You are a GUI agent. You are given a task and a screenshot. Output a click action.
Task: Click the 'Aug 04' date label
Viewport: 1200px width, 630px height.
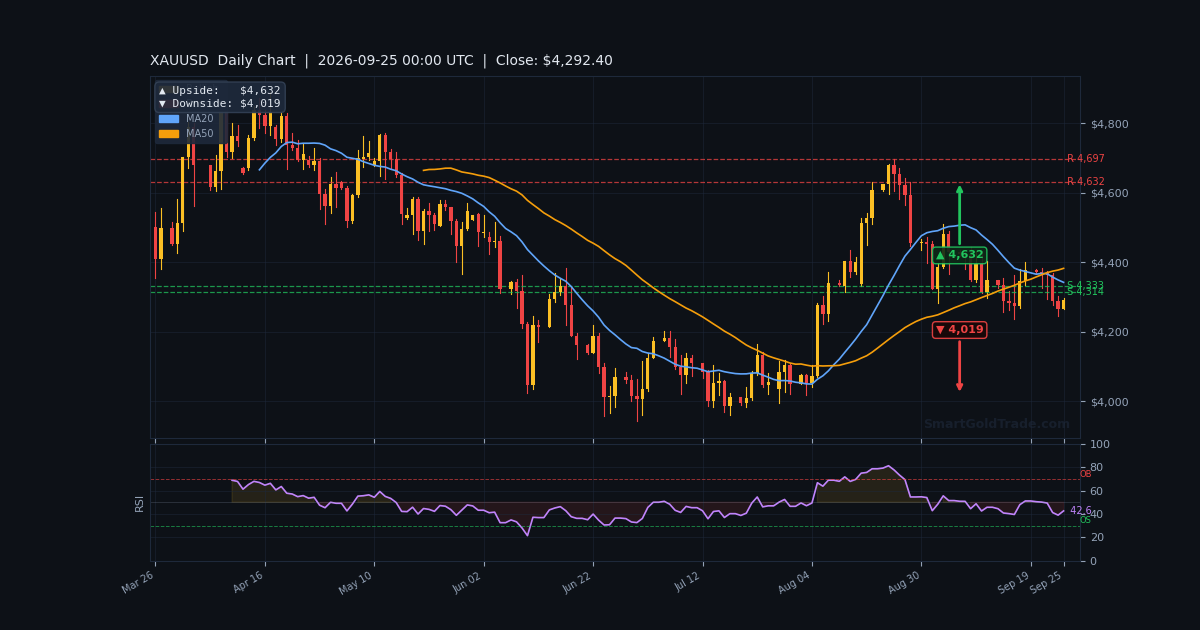pos(794,583)
